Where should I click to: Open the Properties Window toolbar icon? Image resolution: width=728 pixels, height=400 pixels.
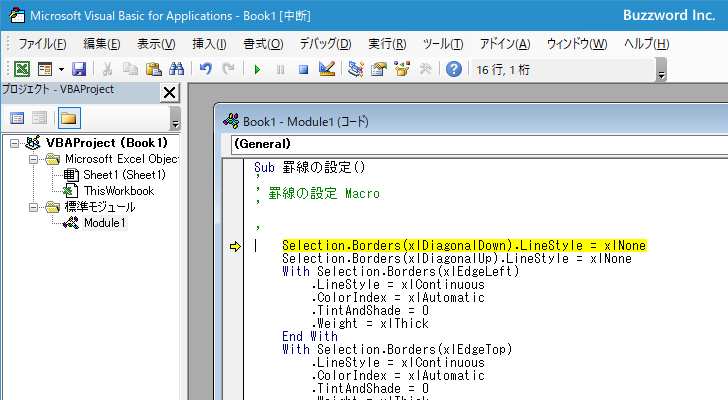[379, 69]
